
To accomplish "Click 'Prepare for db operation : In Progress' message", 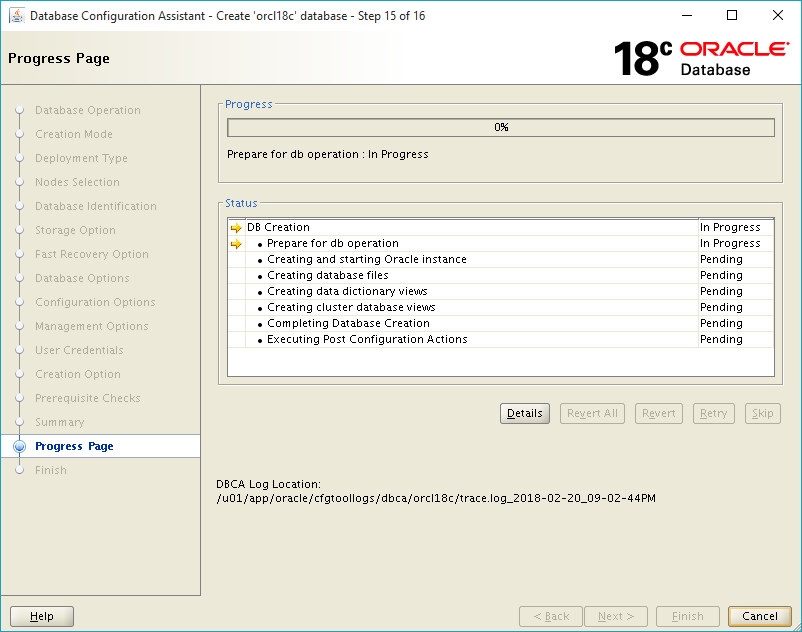I will click(x=328, y=154).
